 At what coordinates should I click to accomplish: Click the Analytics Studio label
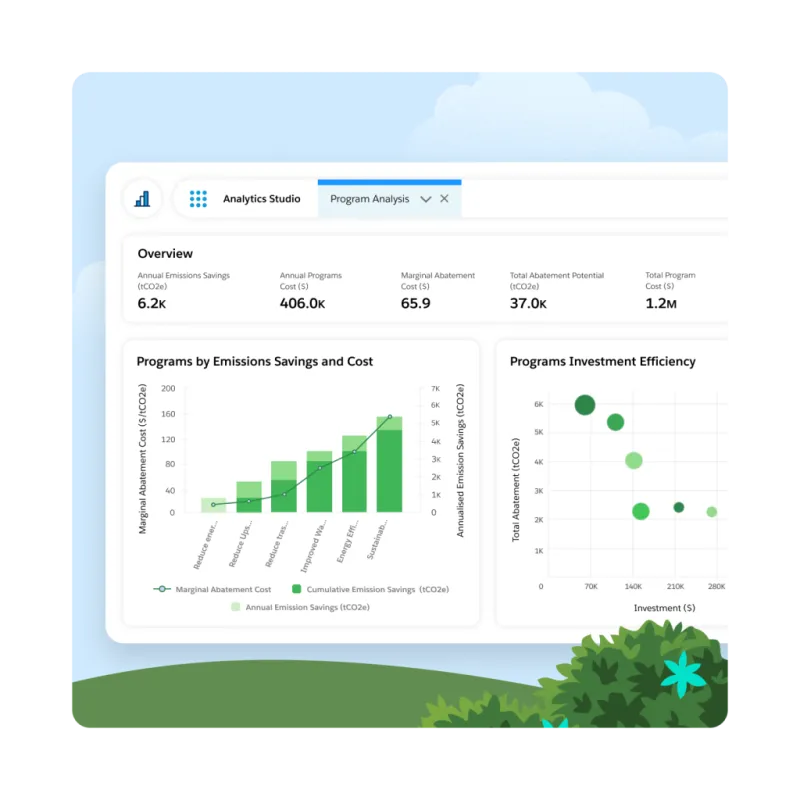(x=261, y=199)
